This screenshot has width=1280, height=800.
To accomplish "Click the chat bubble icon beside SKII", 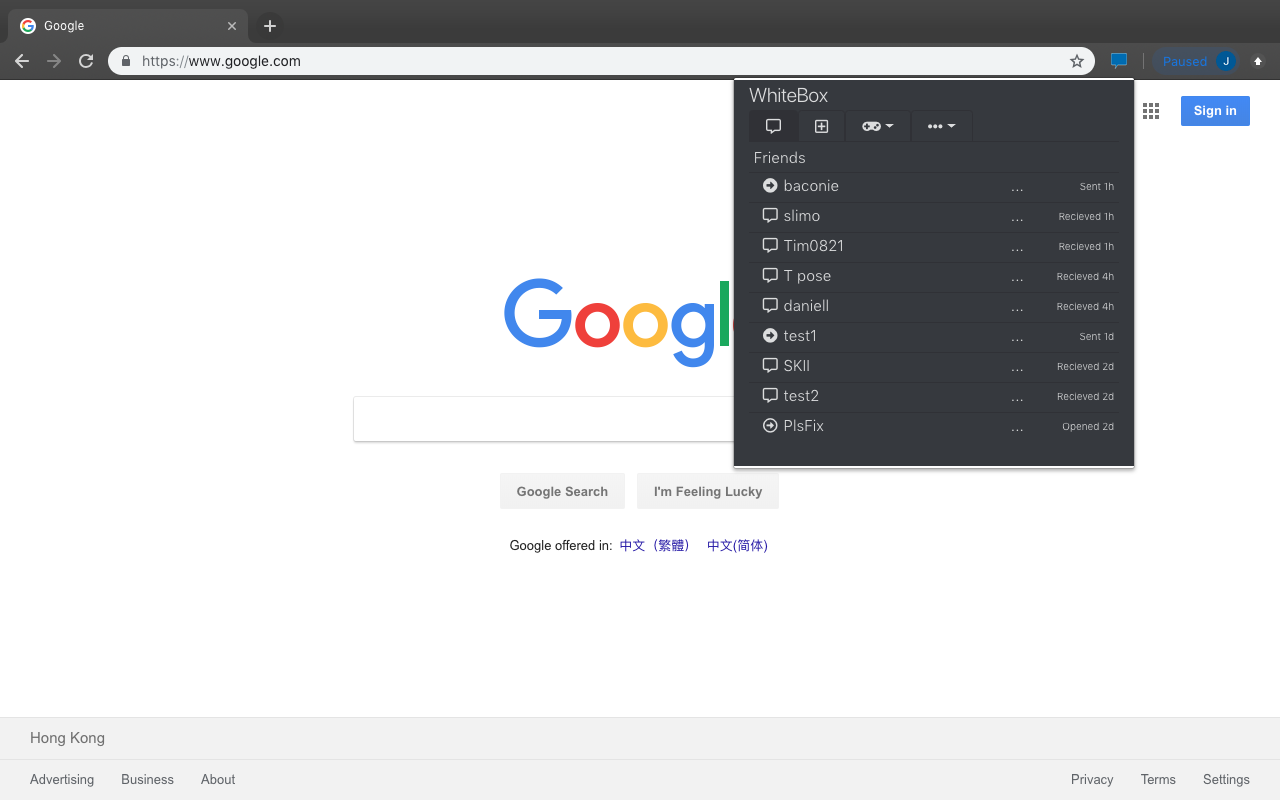I will 770,366.
